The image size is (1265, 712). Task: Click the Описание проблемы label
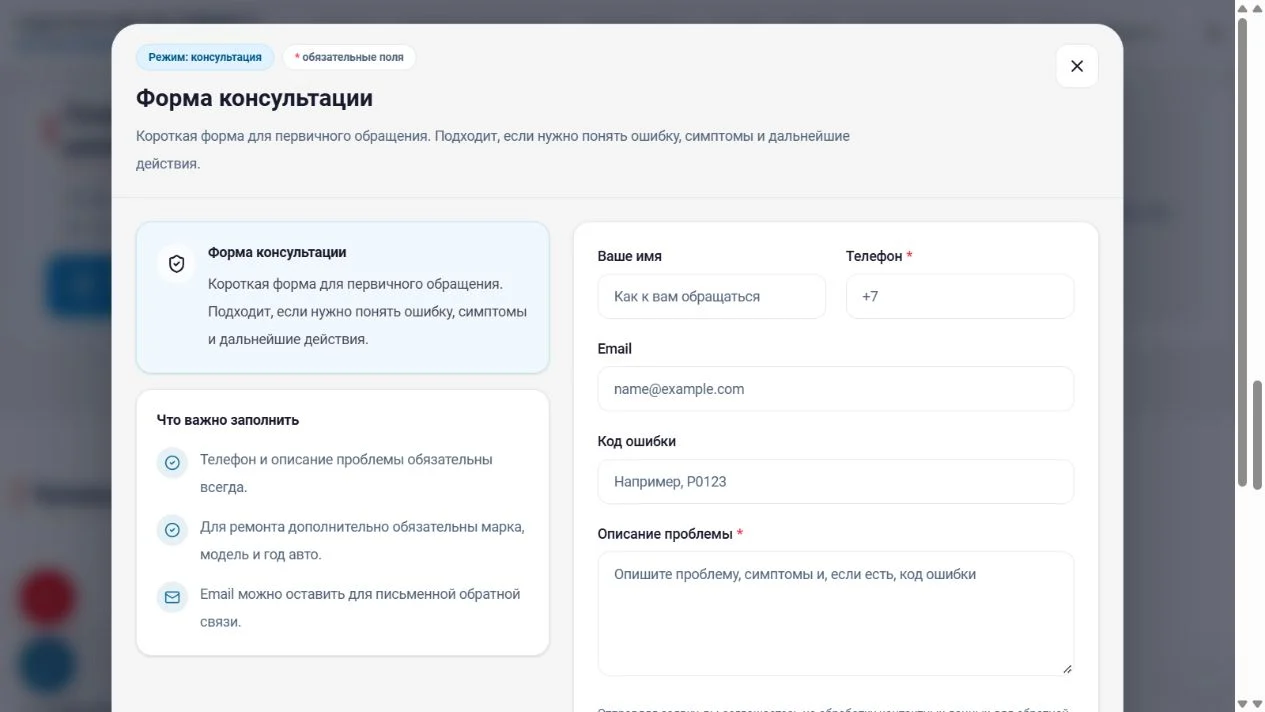pos(665,534)
